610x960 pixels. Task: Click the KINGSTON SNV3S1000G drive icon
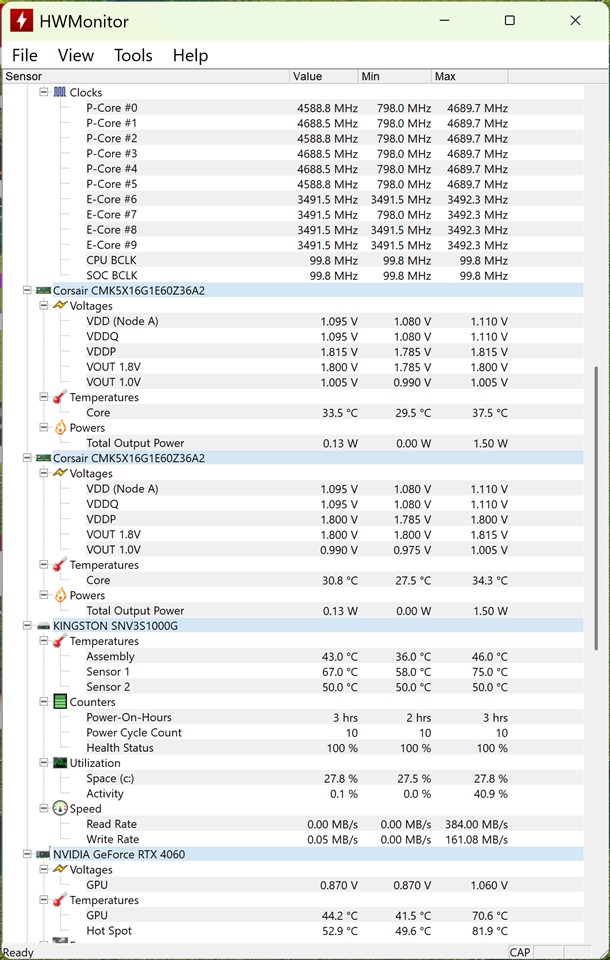43,626
